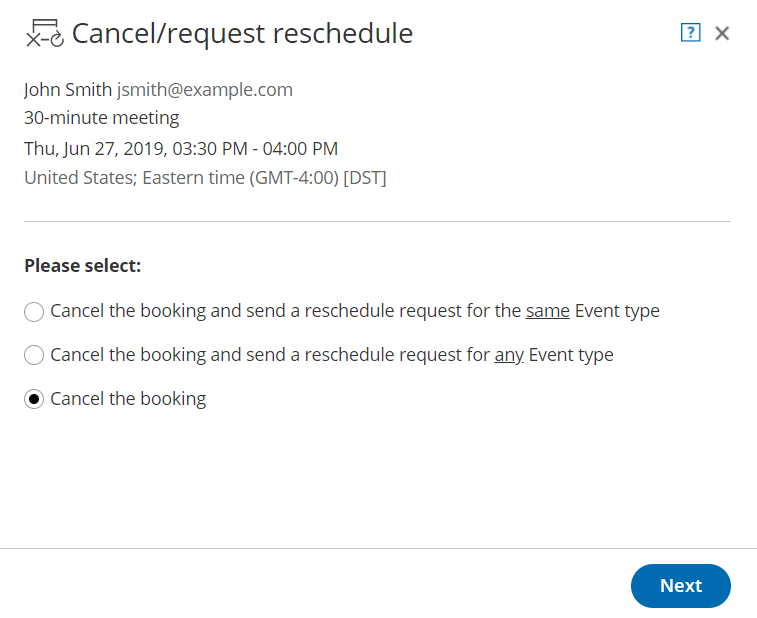Click the '30-minute meeting' event name
This screenshot has width=757, height=618.
tap(102, 118)
